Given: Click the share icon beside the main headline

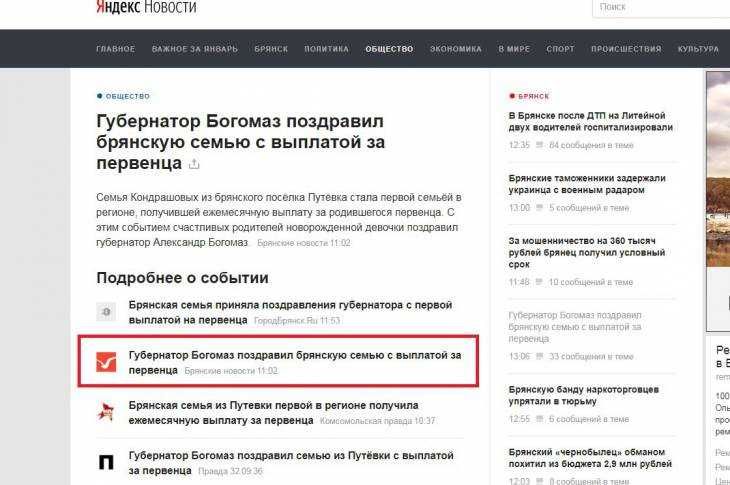Looking at the screenshot, I should coord(194,163).
